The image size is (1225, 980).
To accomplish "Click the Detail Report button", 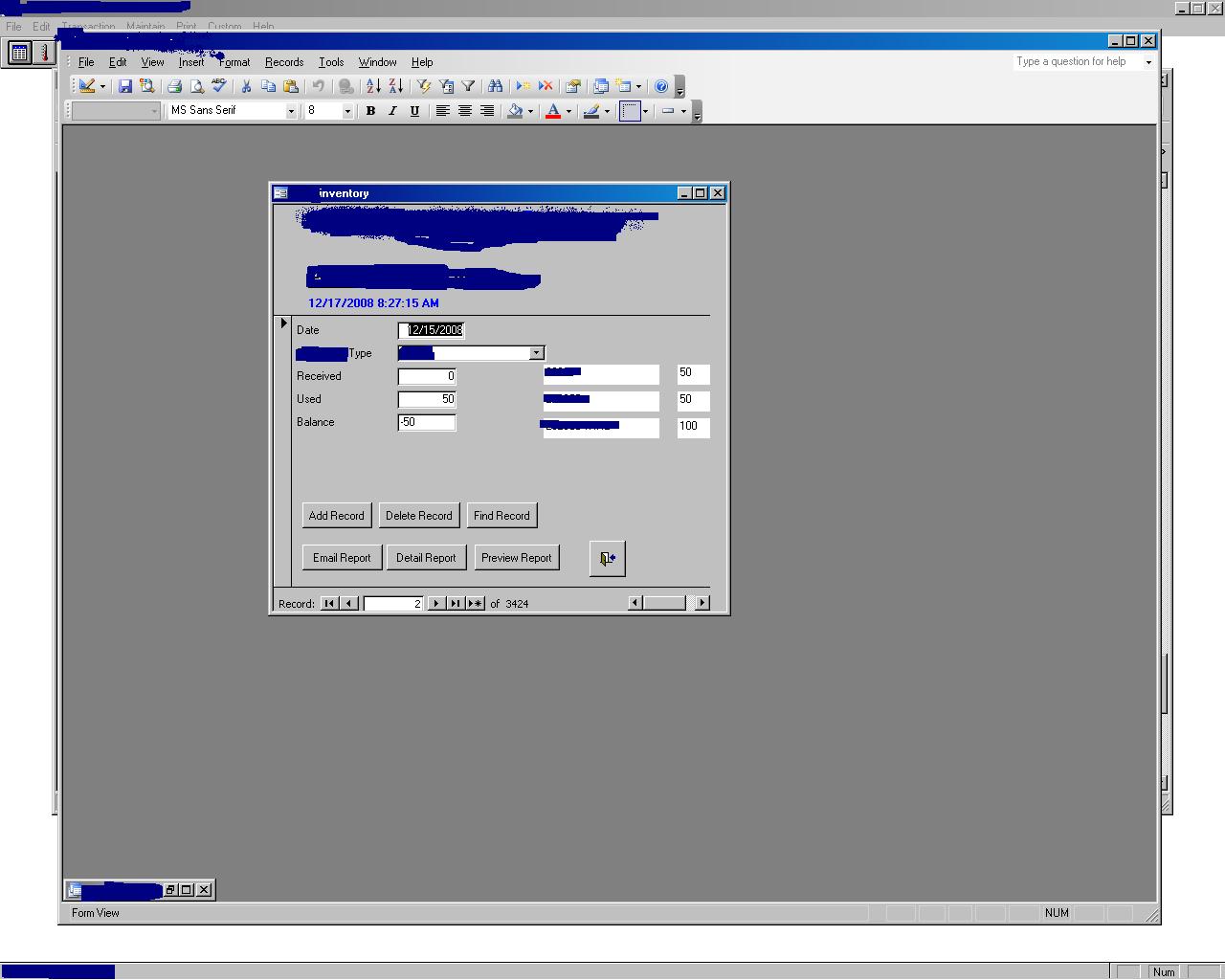I will [426, 558].
